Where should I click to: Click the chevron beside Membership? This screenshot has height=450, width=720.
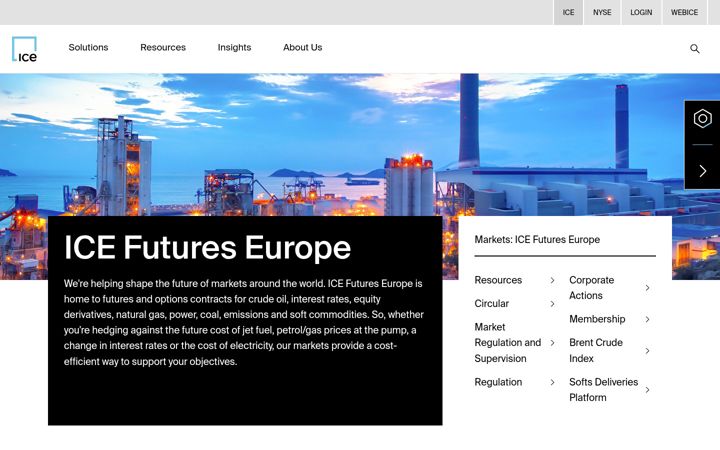[647, 319]
